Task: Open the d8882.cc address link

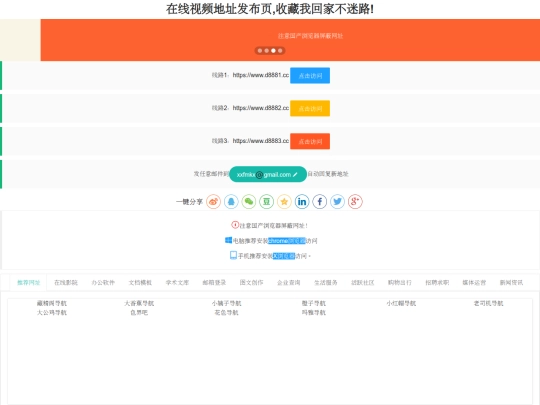Action: point(261,108)
